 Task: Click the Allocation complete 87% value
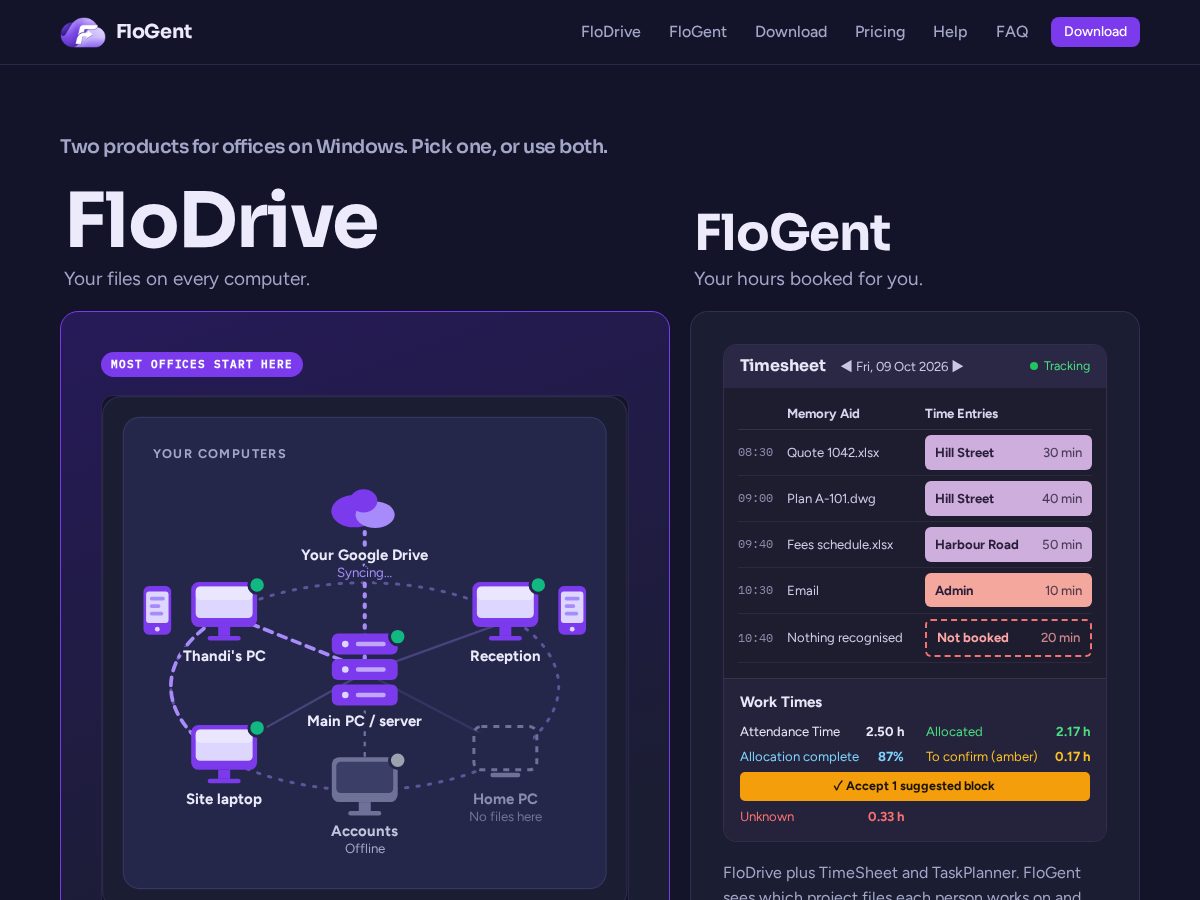891,757
